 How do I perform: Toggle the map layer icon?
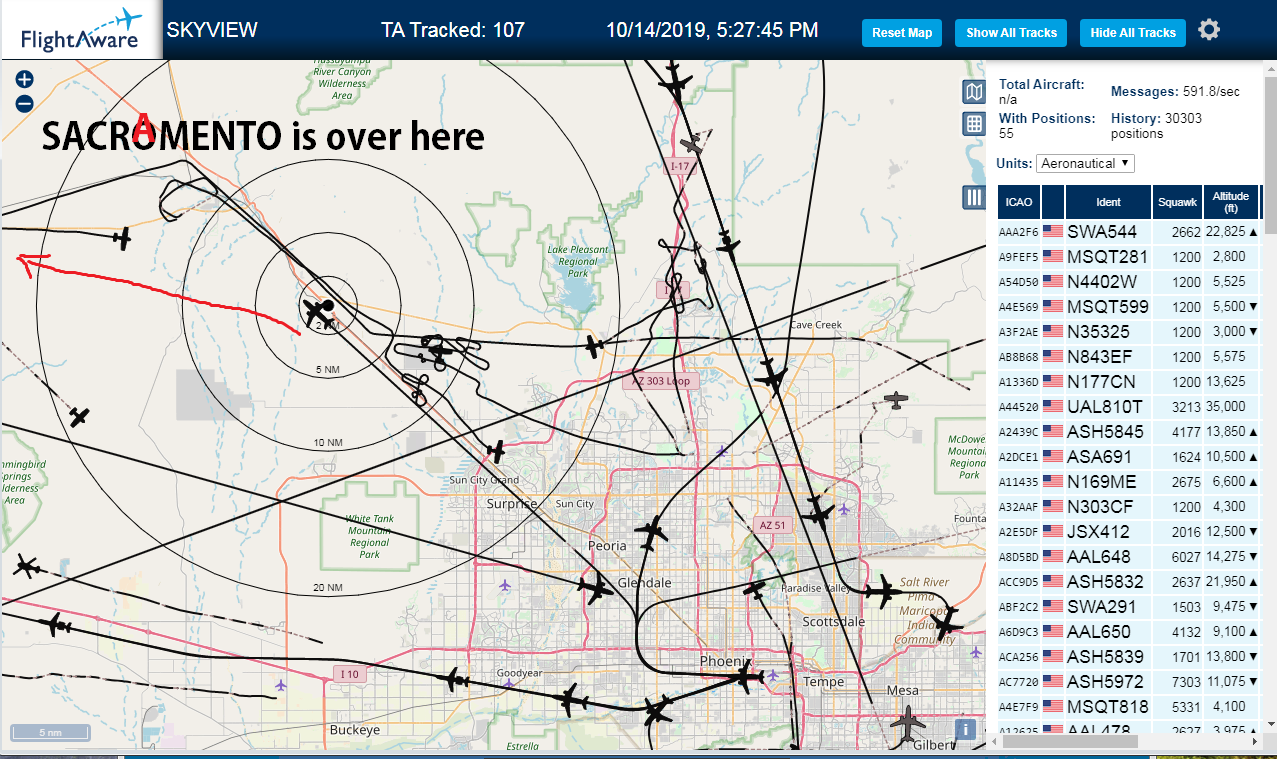(974, 92)
